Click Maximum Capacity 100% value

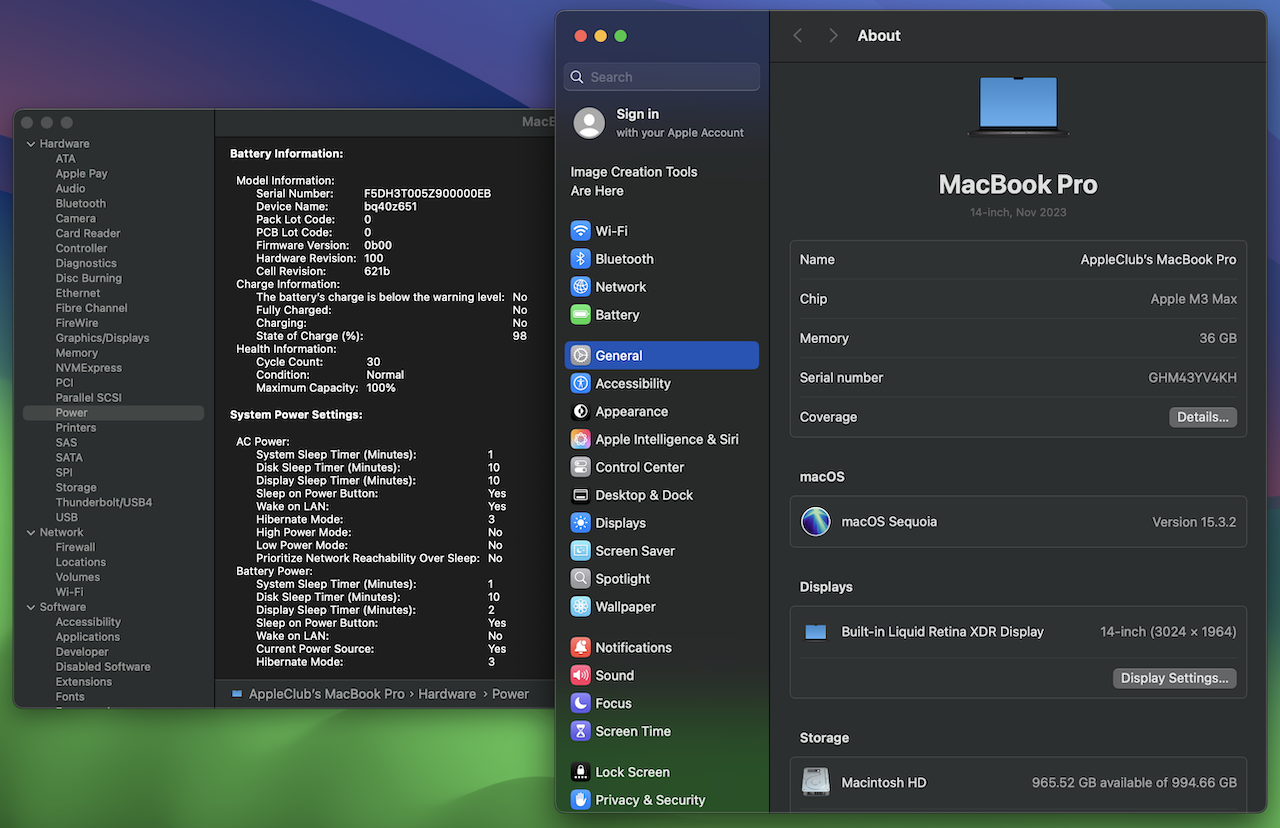point(381,388)
